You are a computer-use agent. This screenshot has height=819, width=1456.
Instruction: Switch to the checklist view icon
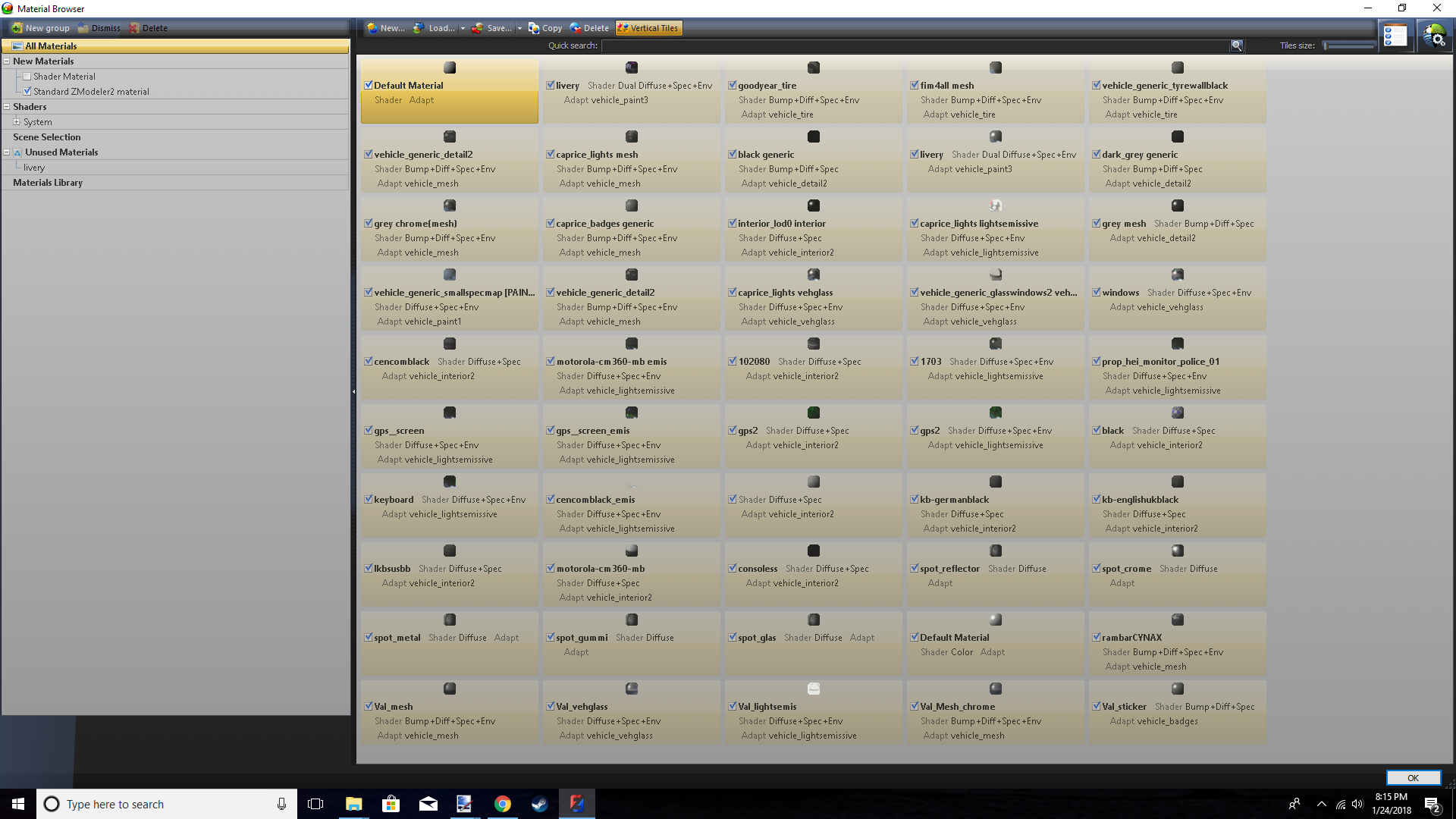coord(1395,36)
